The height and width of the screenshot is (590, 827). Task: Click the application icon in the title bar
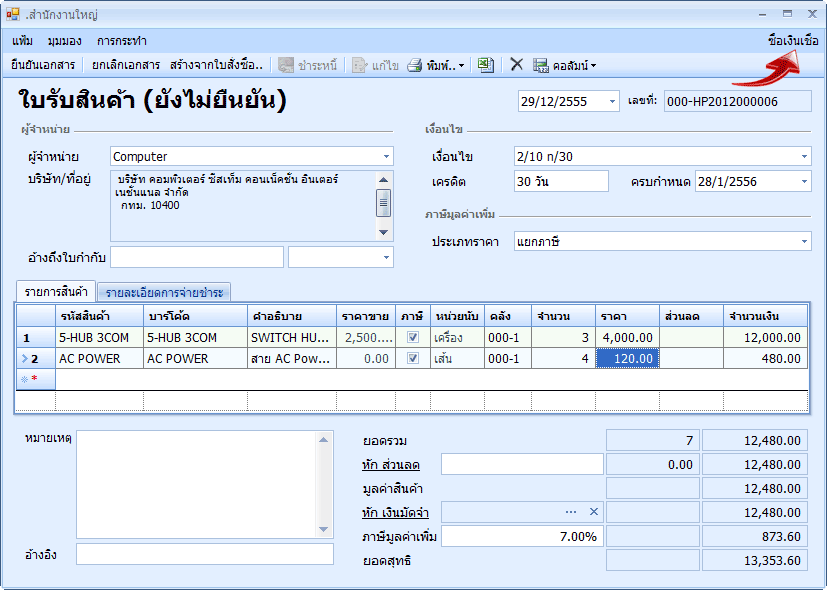tap(13, 15)
